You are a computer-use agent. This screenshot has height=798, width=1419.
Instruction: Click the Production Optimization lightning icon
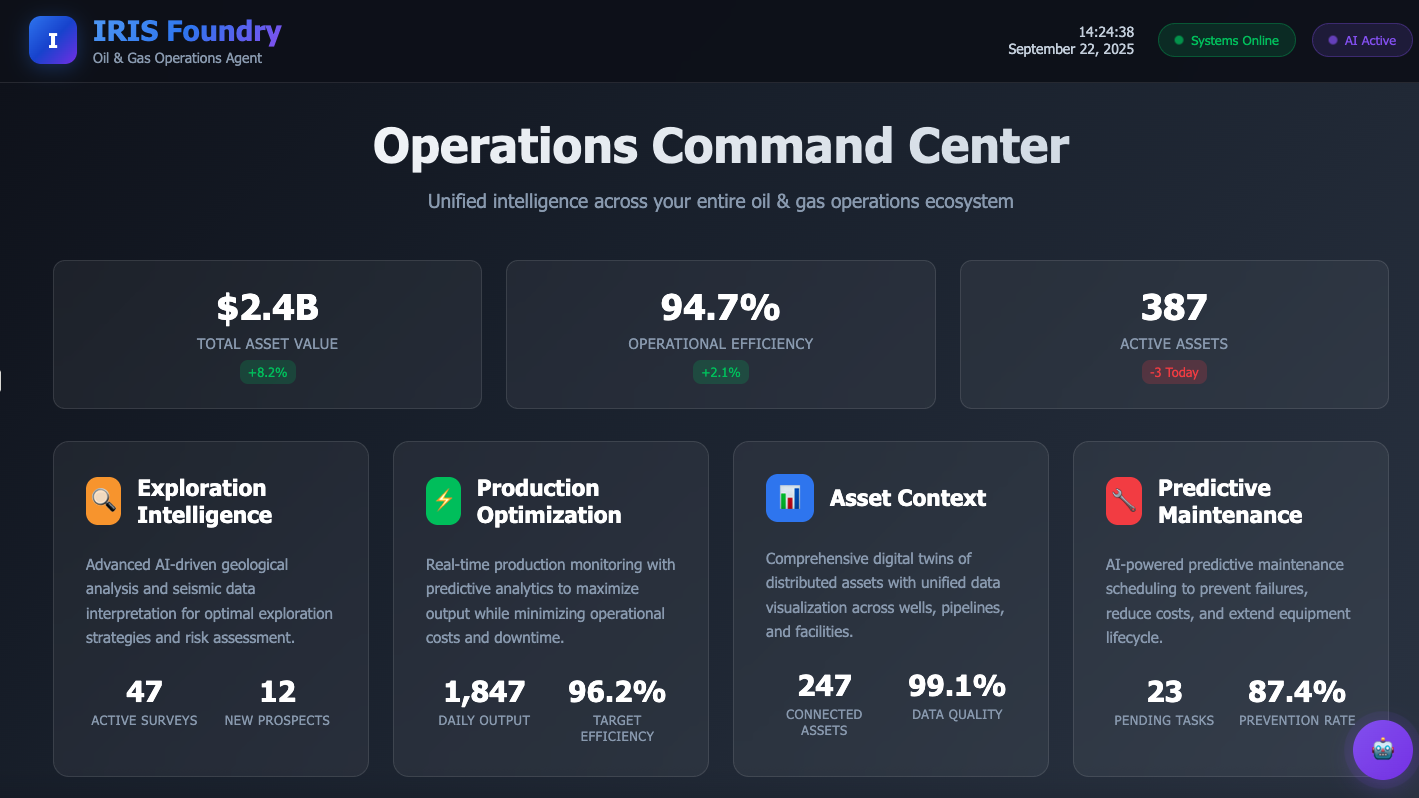(x=443, y=500)
